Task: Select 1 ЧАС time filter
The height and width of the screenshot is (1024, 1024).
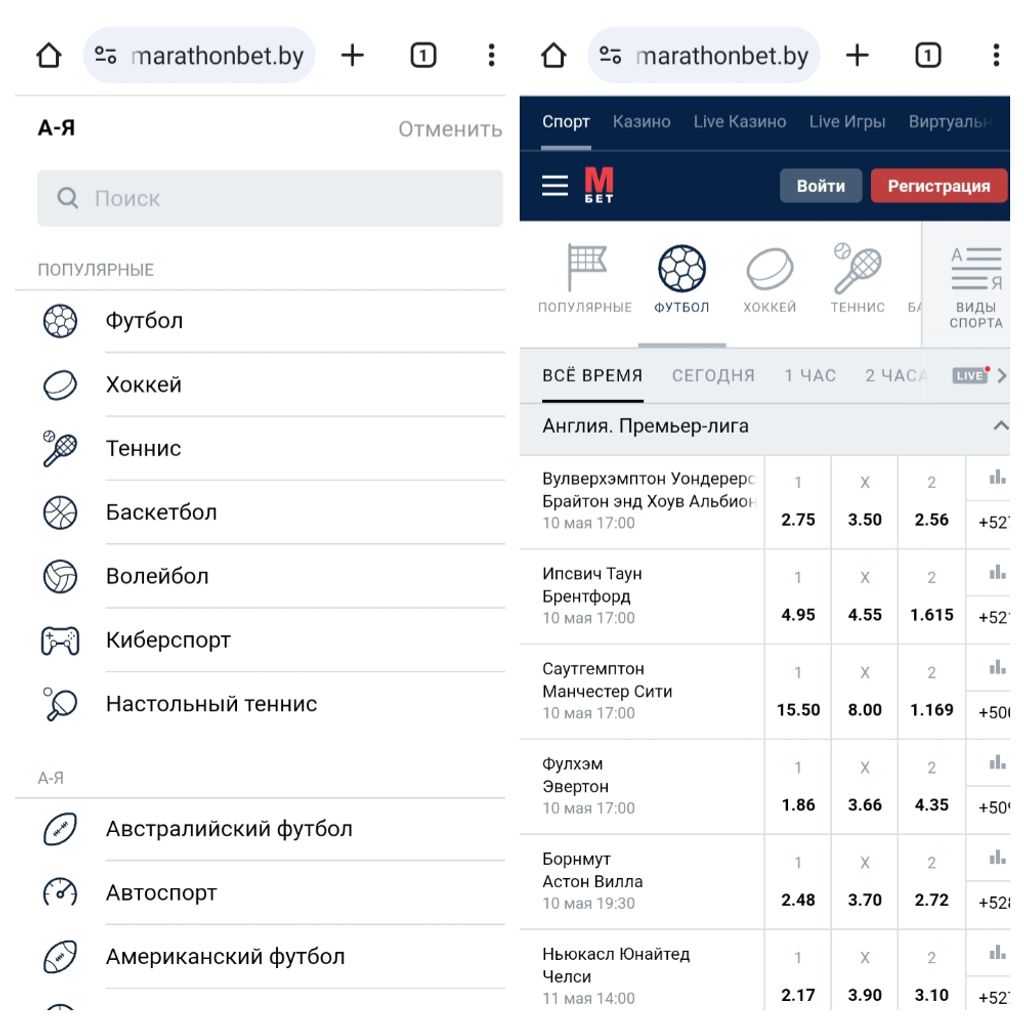Action: (x=810, y=376)
